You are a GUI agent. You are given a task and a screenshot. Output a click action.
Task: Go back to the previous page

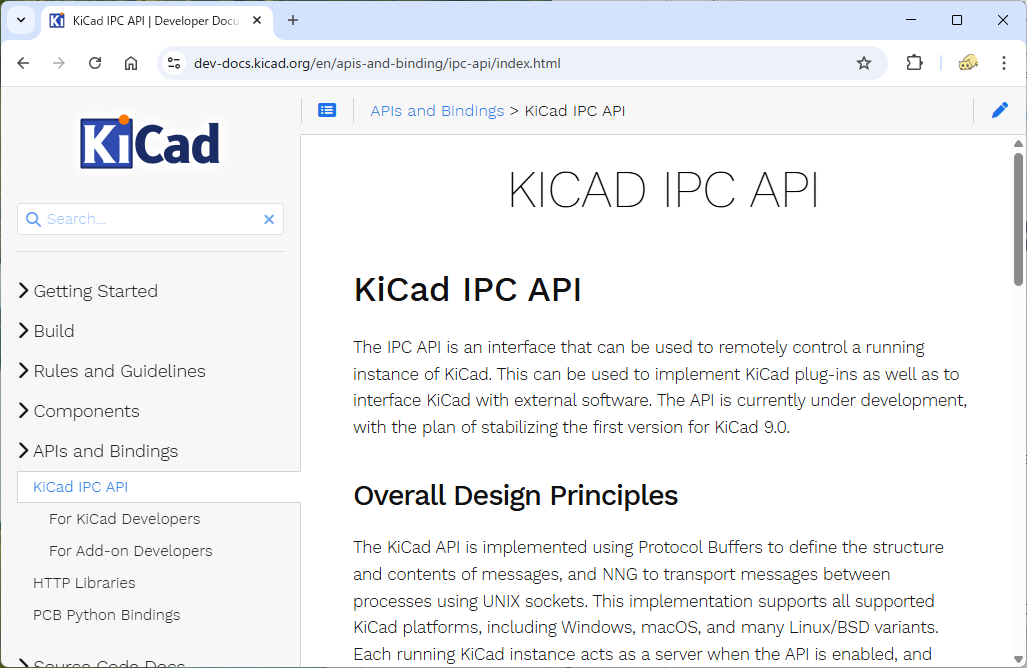coord(24,63)
